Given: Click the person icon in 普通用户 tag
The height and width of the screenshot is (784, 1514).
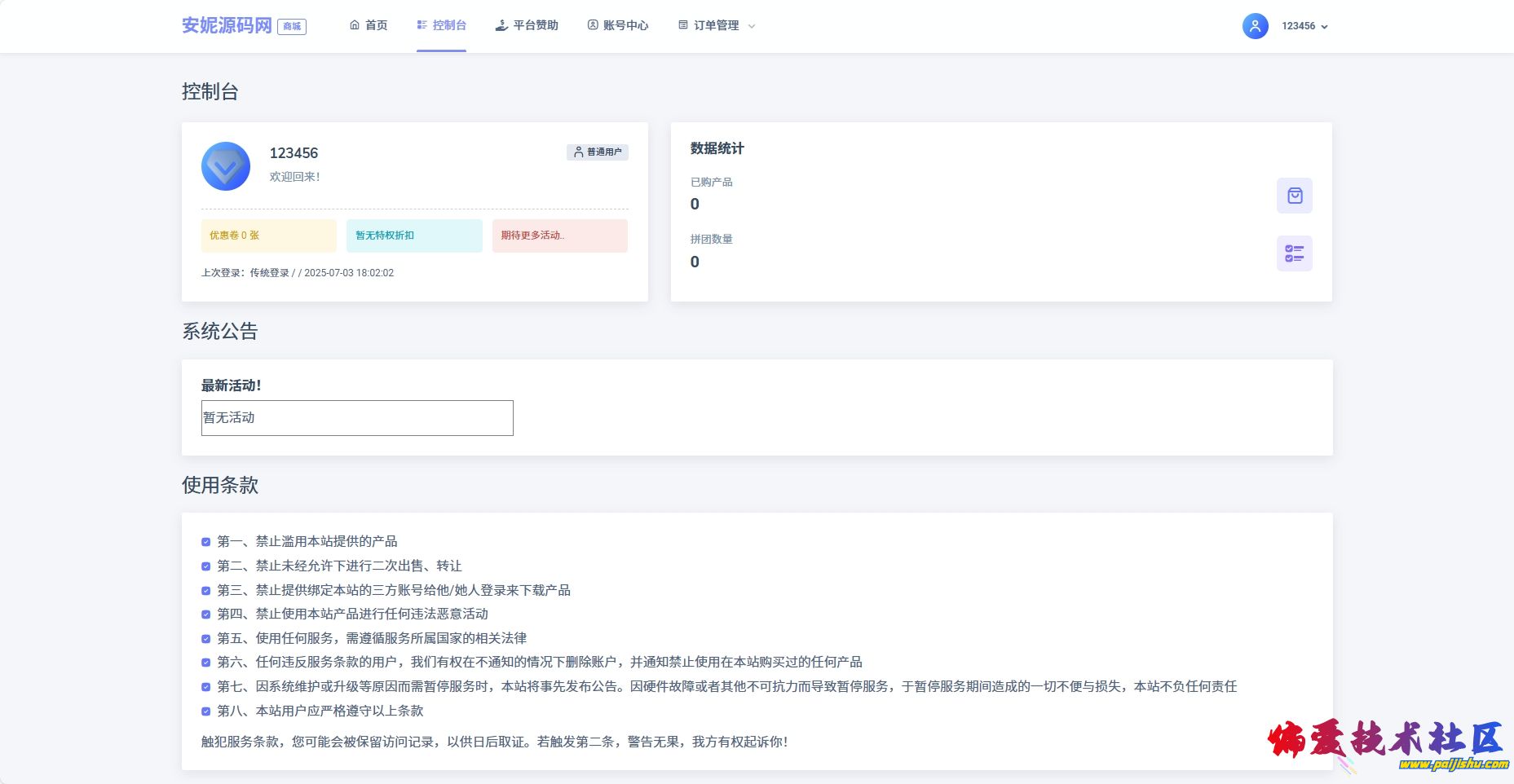Looking at the screenshot, I should point(578,152).
